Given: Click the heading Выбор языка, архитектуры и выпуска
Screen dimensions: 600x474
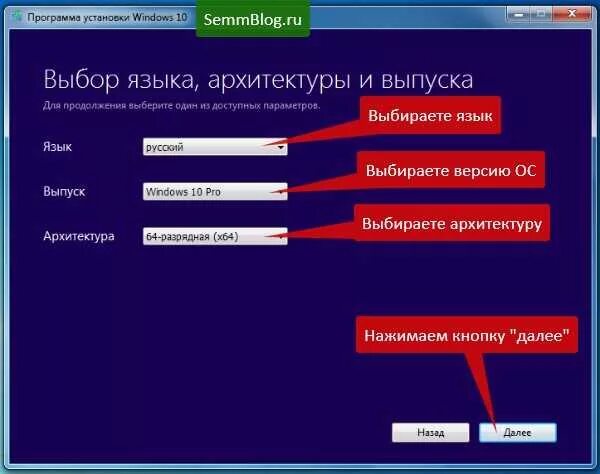Looking at the screenshot, I should [258, 80].
